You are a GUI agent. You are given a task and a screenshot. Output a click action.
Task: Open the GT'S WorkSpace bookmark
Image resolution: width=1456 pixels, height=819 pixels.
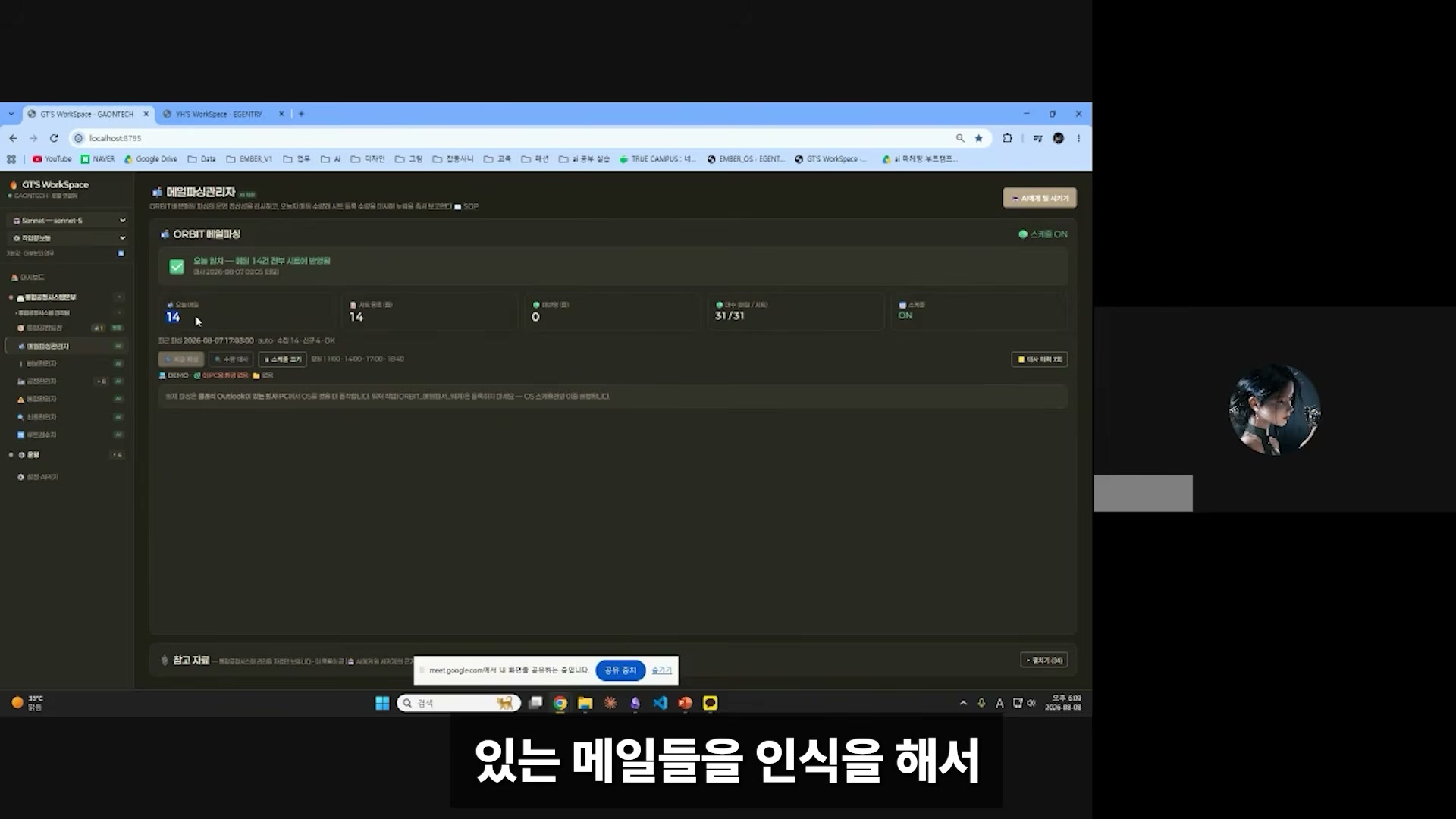coord(831,159)
